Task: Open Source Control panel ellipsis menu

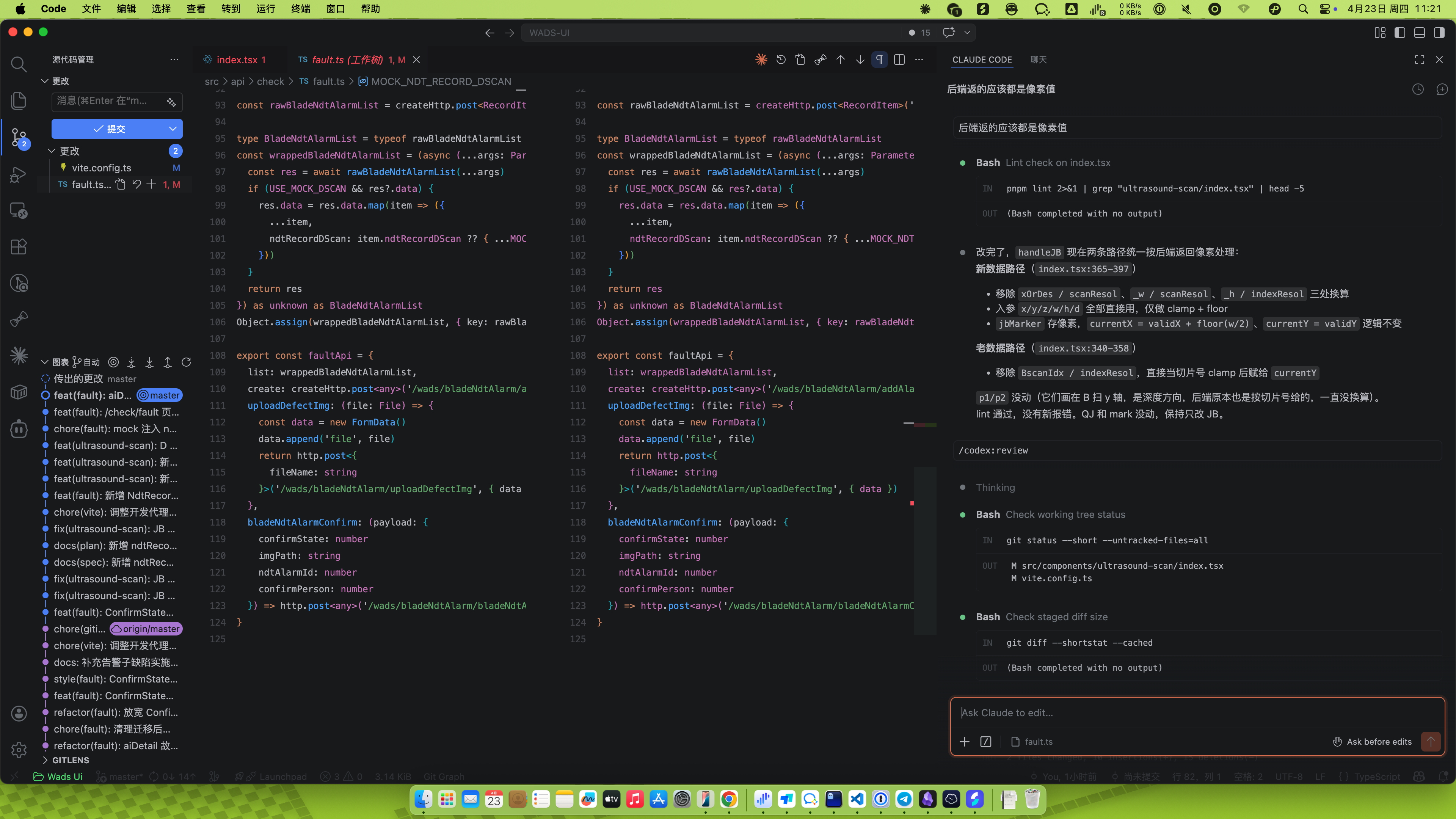Action: 174,60
